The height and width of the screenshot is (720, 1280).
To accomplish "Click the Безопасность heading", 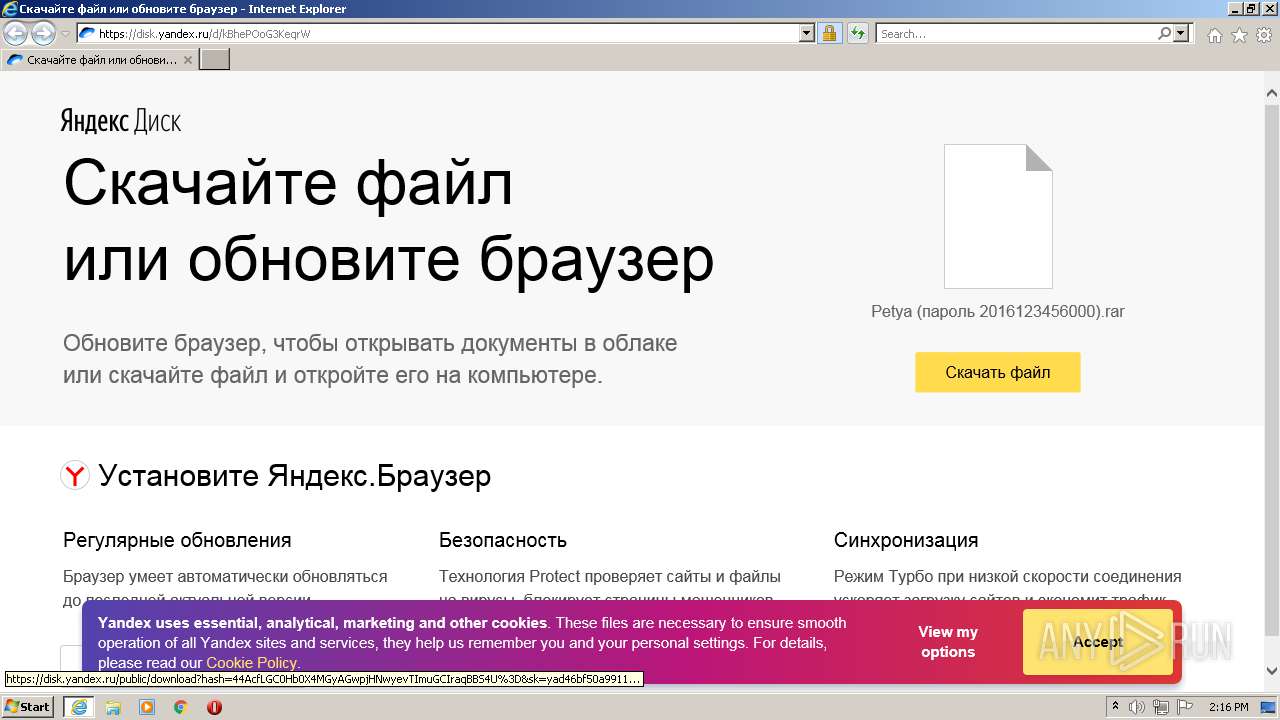I will (503, 540).
